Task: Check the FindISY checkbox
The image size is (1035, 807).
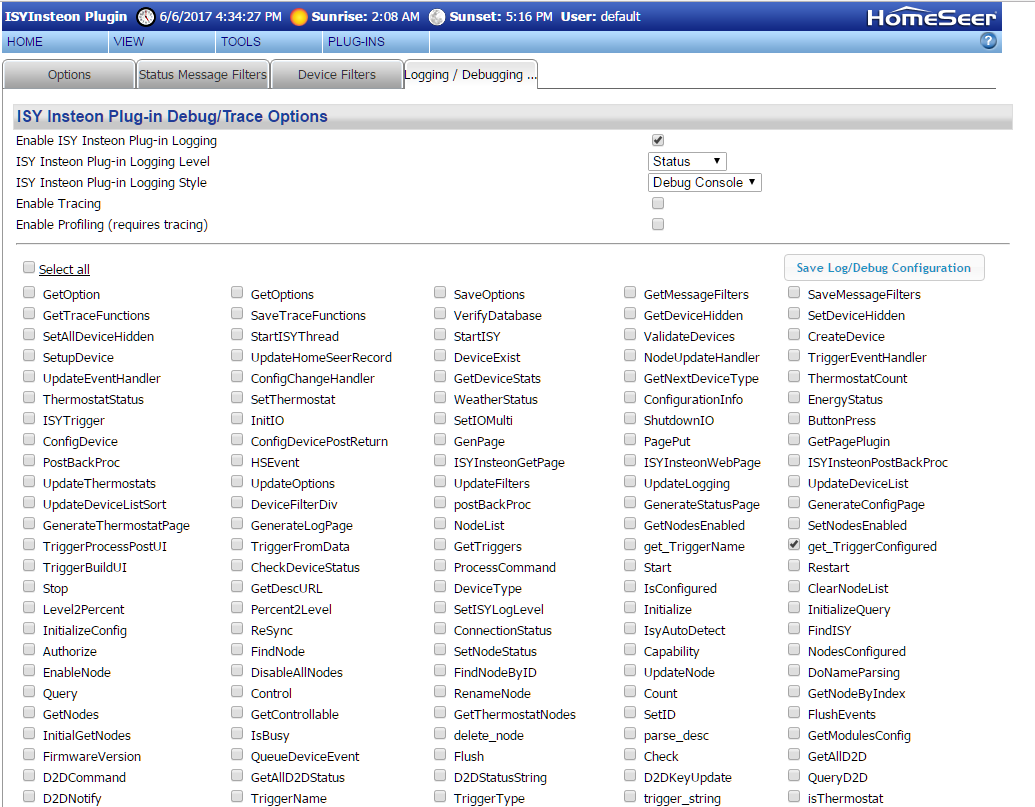Action: 794,629
